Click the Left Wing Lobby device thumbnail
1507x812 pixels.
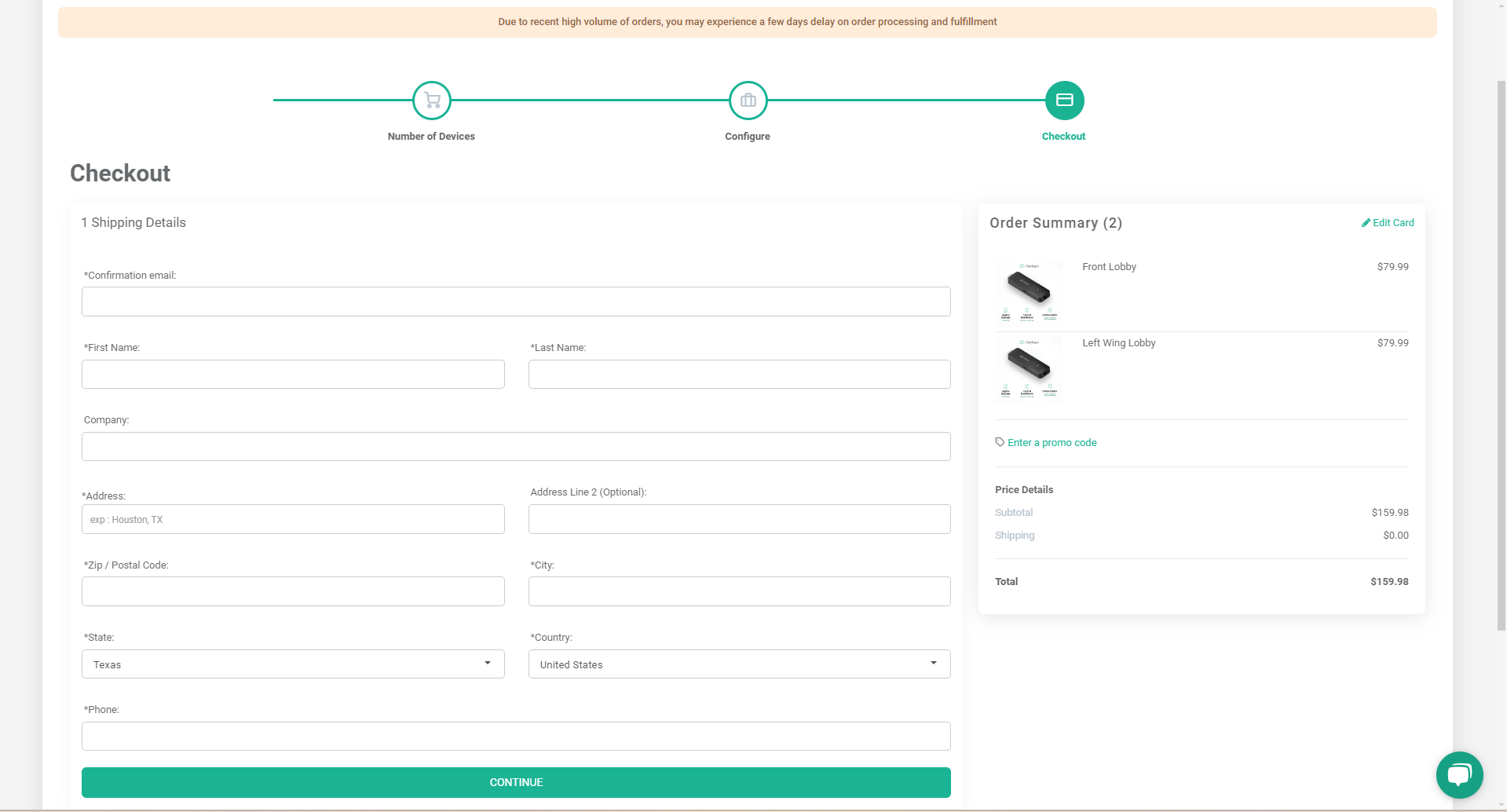pos(1027,368)
